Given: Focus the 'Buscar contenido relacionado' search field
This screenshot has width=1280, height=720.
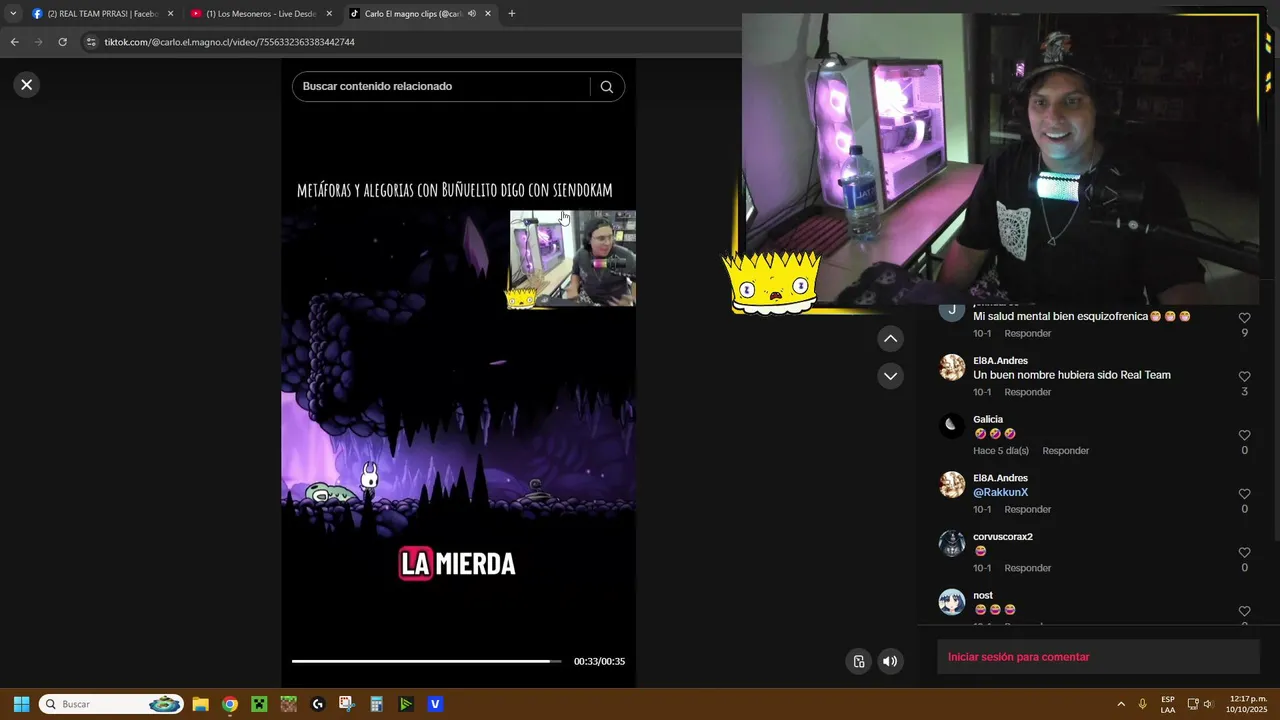Looking at the screenshot, I should pos(442,87).
